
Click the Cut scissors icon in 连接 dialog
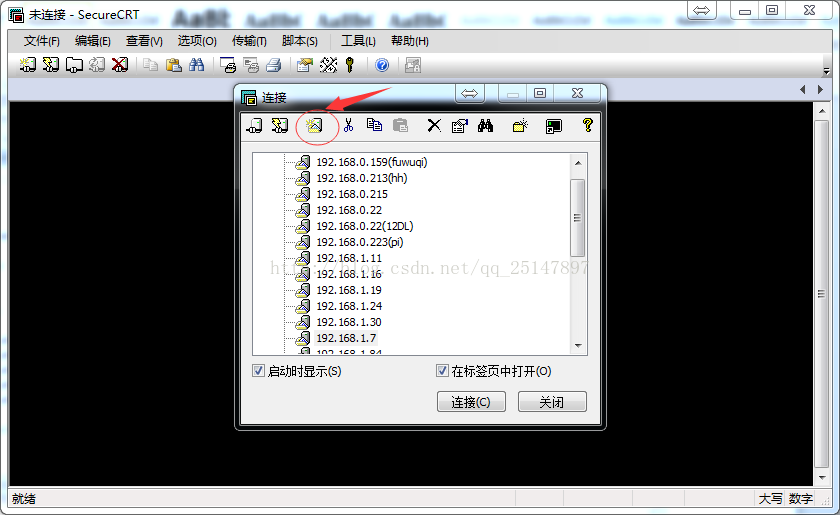coord(348,125)
